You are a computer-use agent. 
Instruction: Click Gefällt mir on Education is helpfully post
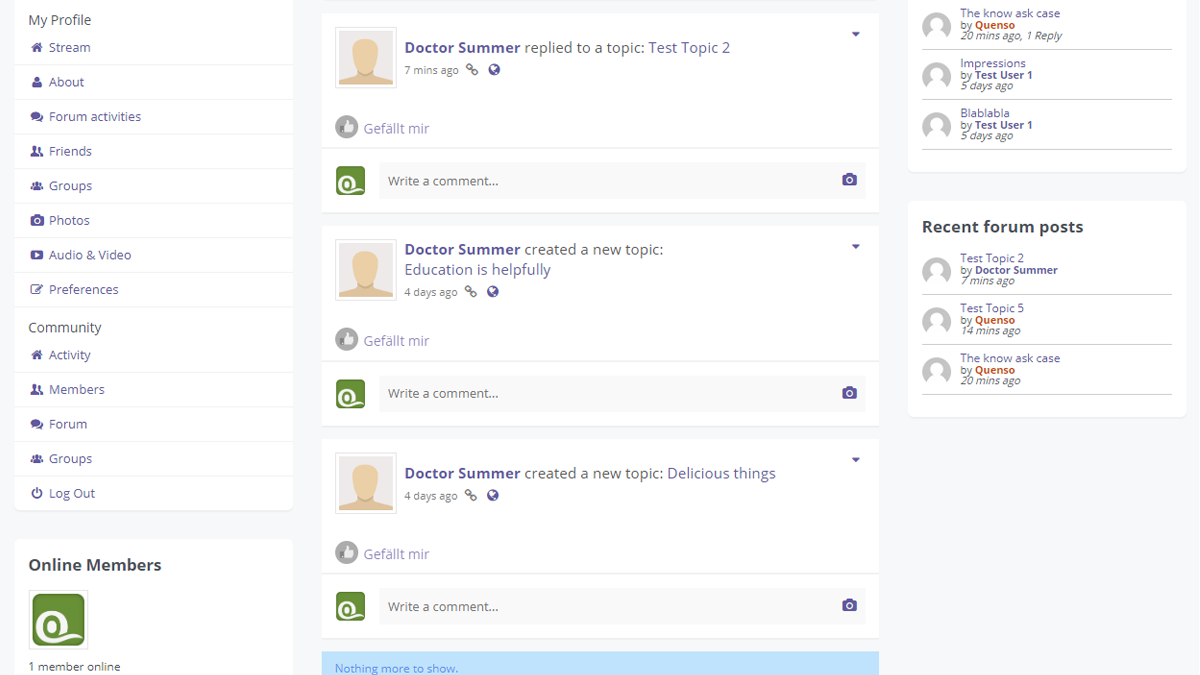pos(396,340)
